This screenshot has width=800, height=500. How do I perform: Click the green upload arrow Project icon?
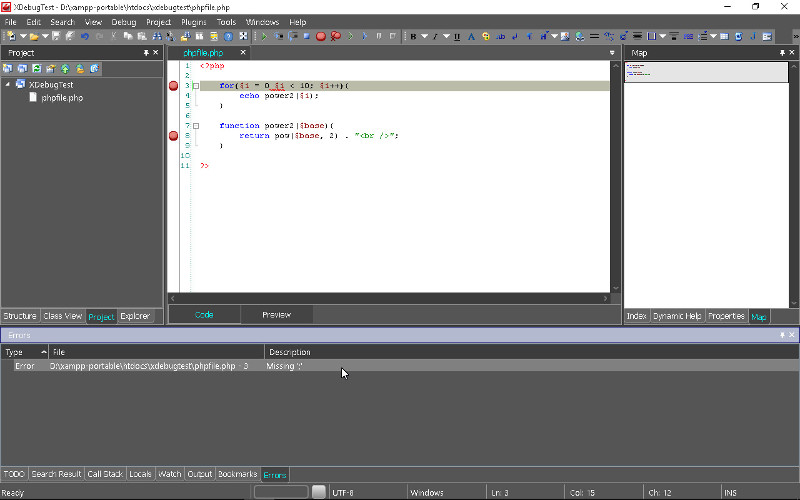65,68
